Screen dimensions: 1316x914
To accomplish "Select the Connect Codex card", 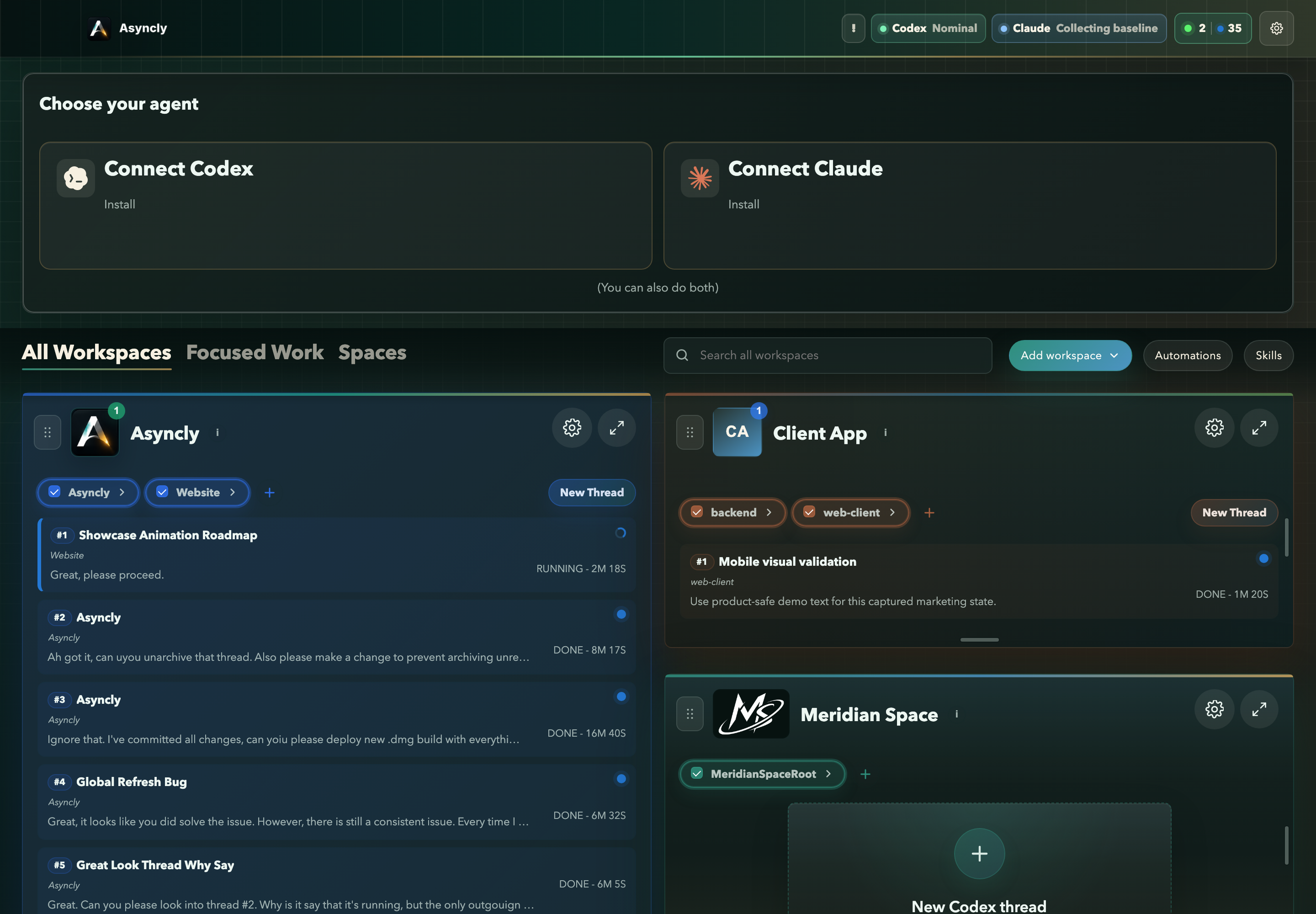I will tap(345, 206).
